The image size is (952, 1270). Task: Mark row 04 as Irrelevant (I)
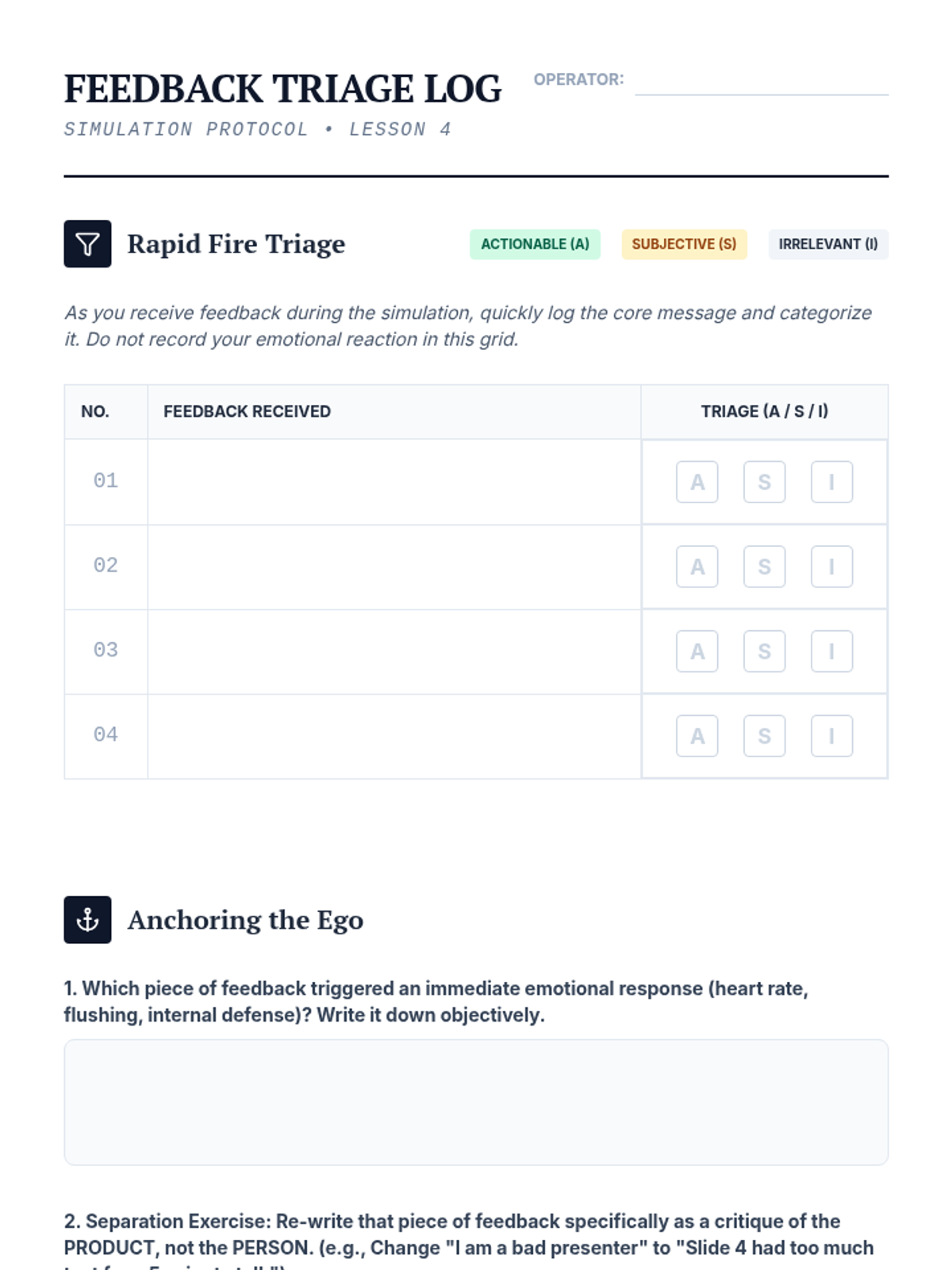pyautogui.click(x=831, y=736)
